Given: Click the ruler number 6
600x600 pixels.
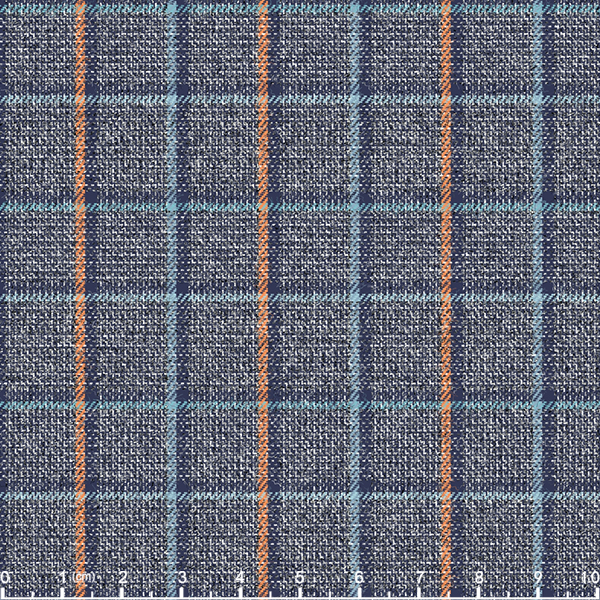Looking at the screenshot, I should 359,577.
